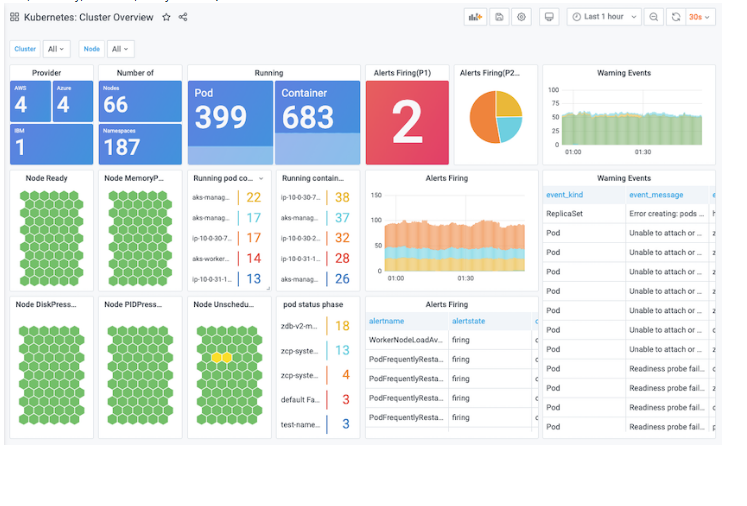Image resolution: width=747 pixels, height=506 pixels.
Task: Click the orange slice of the P2 pie chart
Action: (x=481, y=119)
